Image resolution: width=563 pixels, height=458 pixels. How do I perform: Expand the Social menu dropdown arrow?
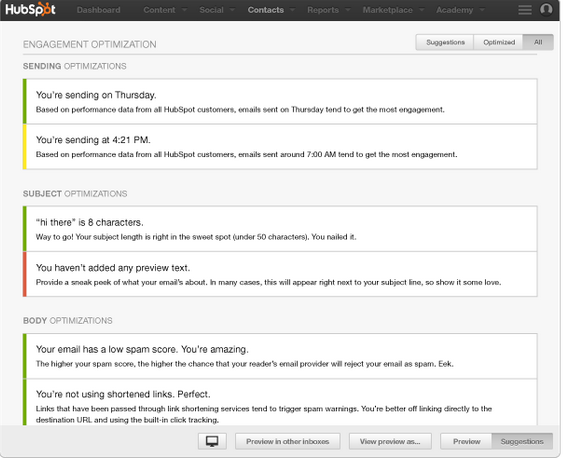(x=232, y=10)
